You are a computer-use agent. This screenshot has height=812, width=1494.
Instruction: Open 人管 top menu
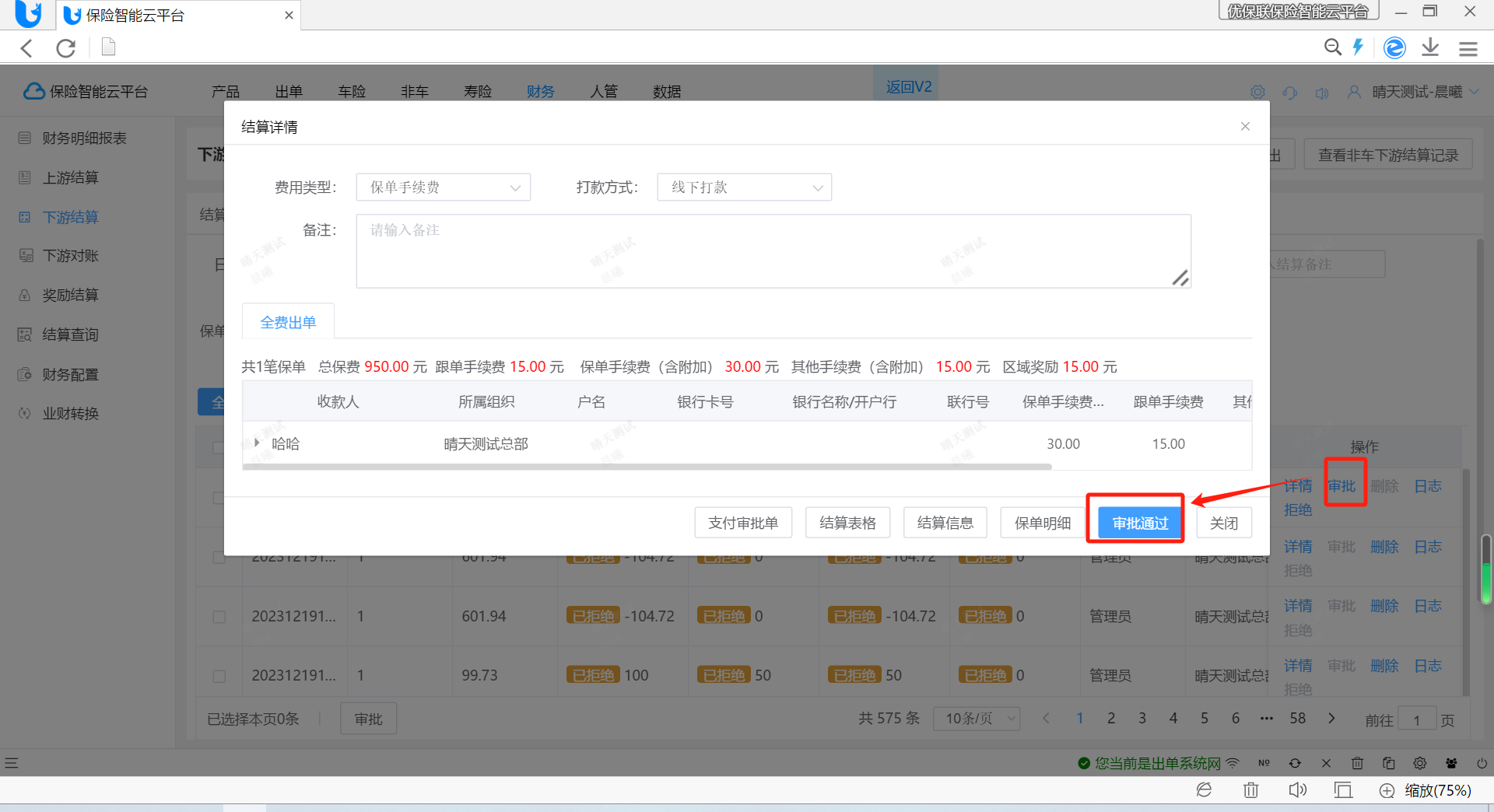pos(604,92)
